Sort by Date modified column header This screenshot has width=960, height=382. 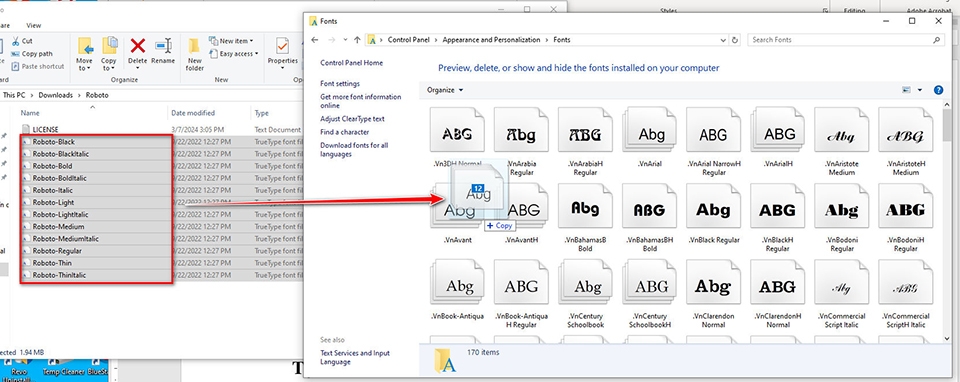[193, 113]
